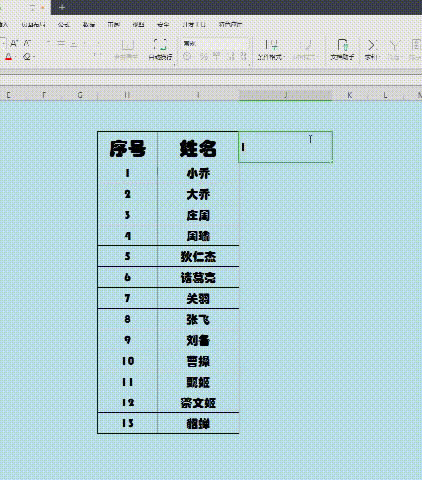Open the Developer Tools tab
422x480 pixels.
[x=194, y=24]
